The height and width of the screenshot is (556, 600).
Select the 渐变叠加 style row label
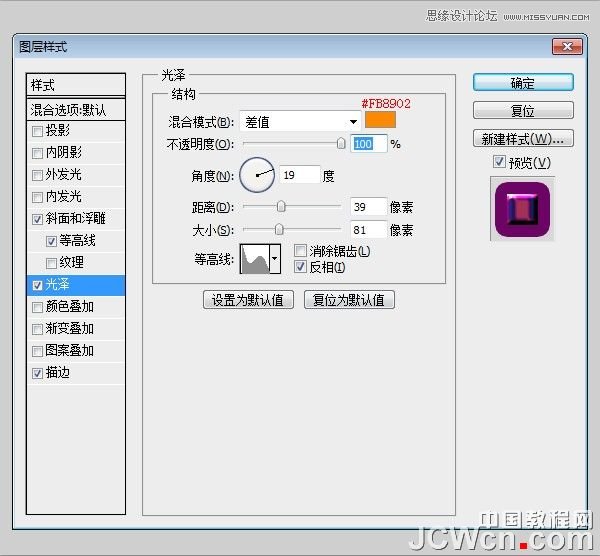coord(69,328)
